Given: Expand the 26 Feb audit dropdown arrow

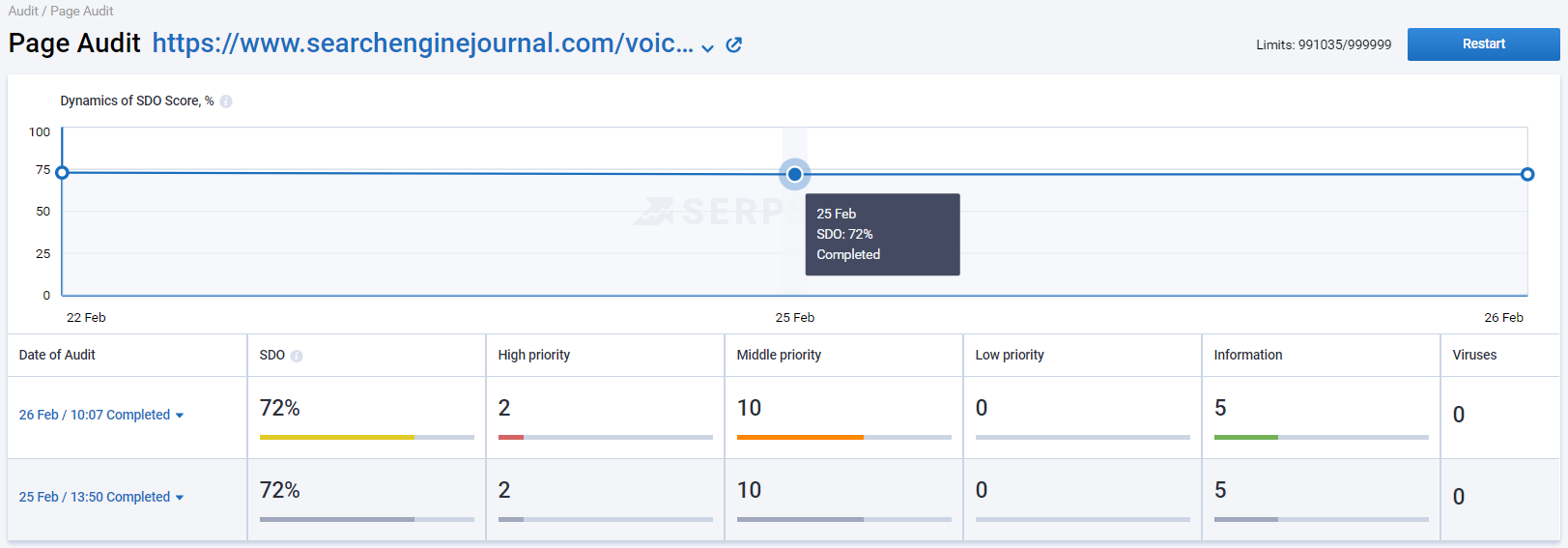Looking at the screenshot, I should pos(180,416).
